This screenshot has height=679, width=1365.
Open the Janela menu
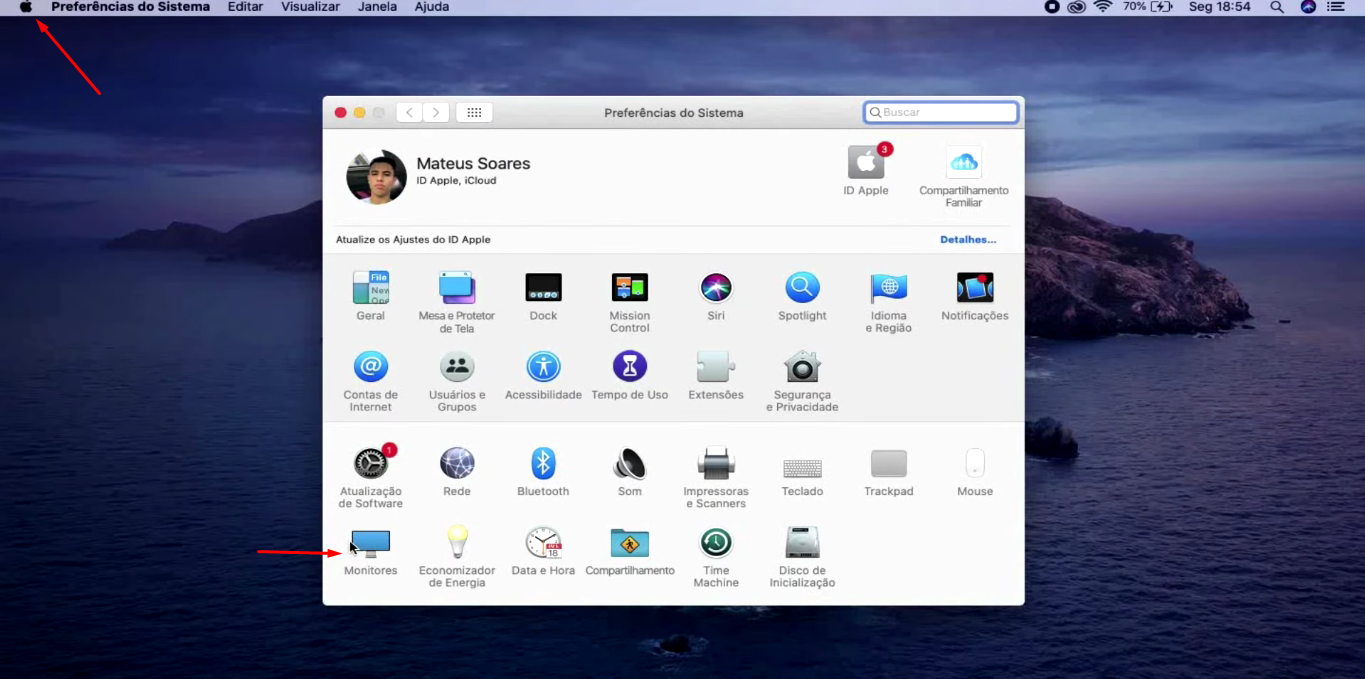coord(377,7)
